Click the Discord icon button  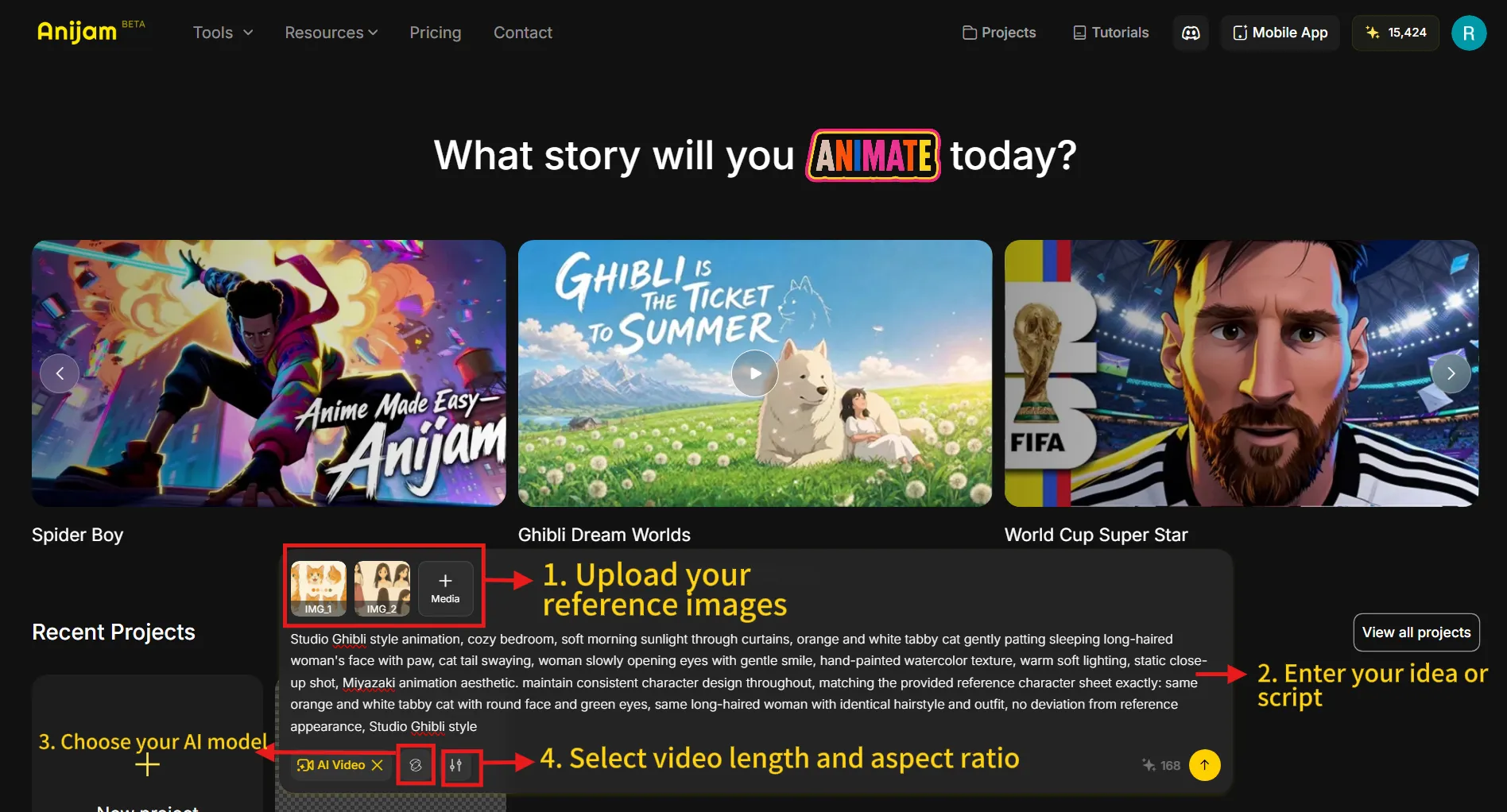pyautogui.click(x=1191, y=33)
